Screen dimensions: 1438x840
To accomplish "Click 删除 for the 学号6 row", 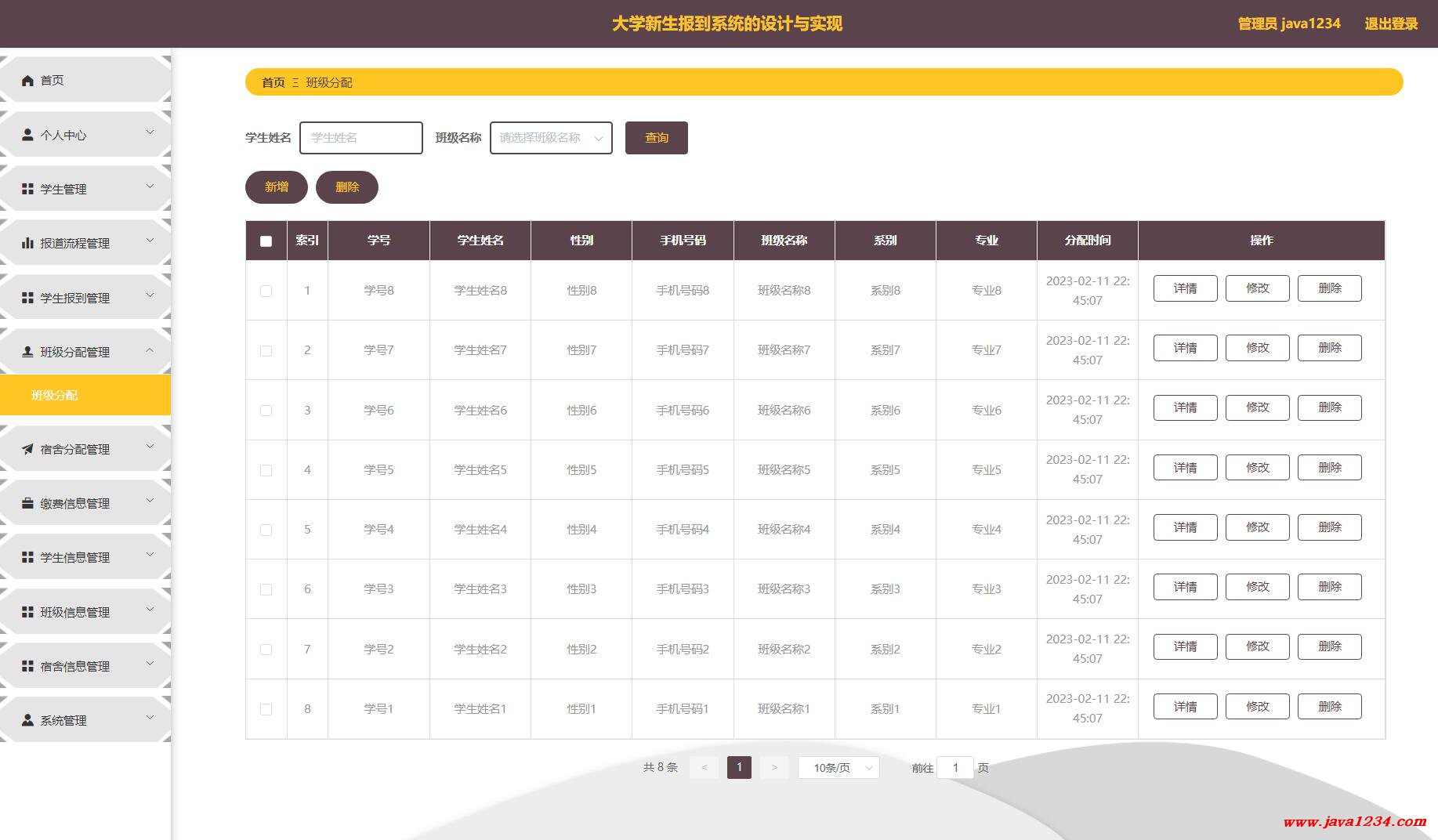I will 1330,407.
